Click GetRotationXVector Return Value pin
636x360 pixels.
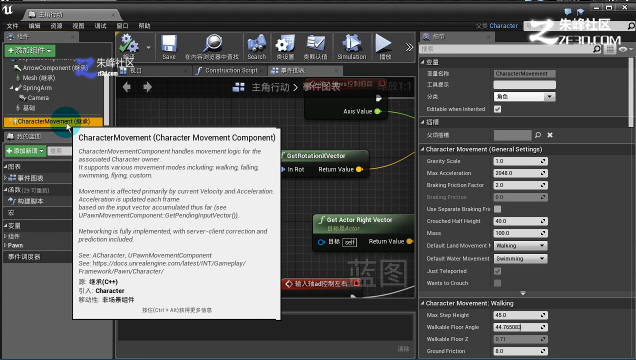click(359, 169)
